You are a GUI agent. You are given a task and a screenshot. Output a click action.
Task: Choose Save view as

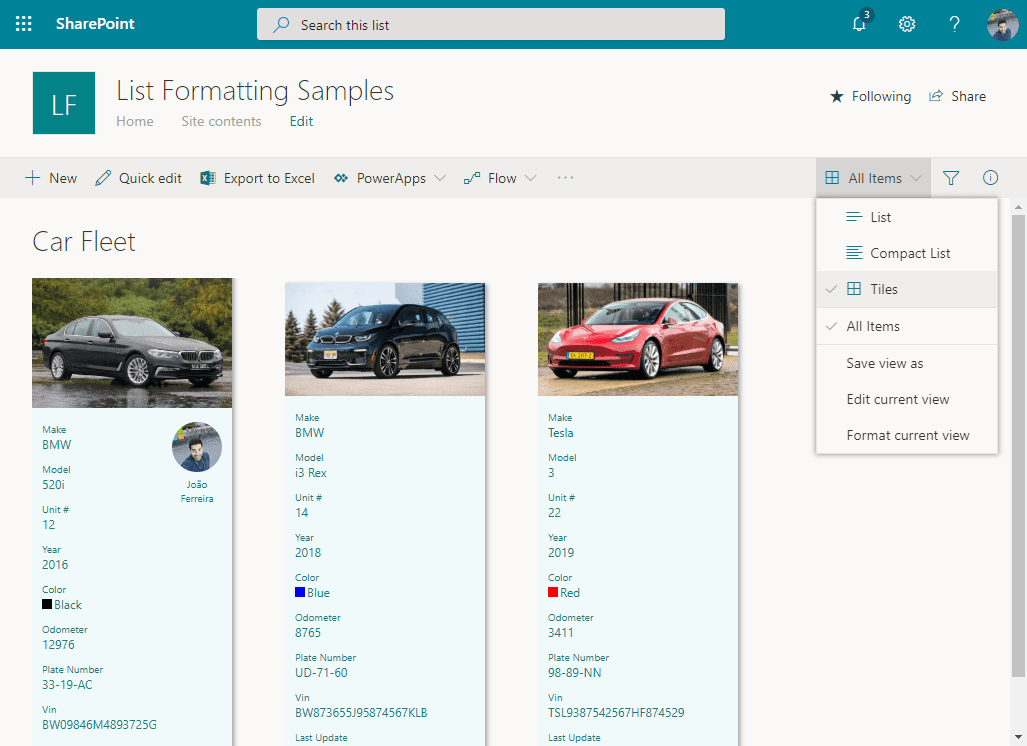[906, 364]
